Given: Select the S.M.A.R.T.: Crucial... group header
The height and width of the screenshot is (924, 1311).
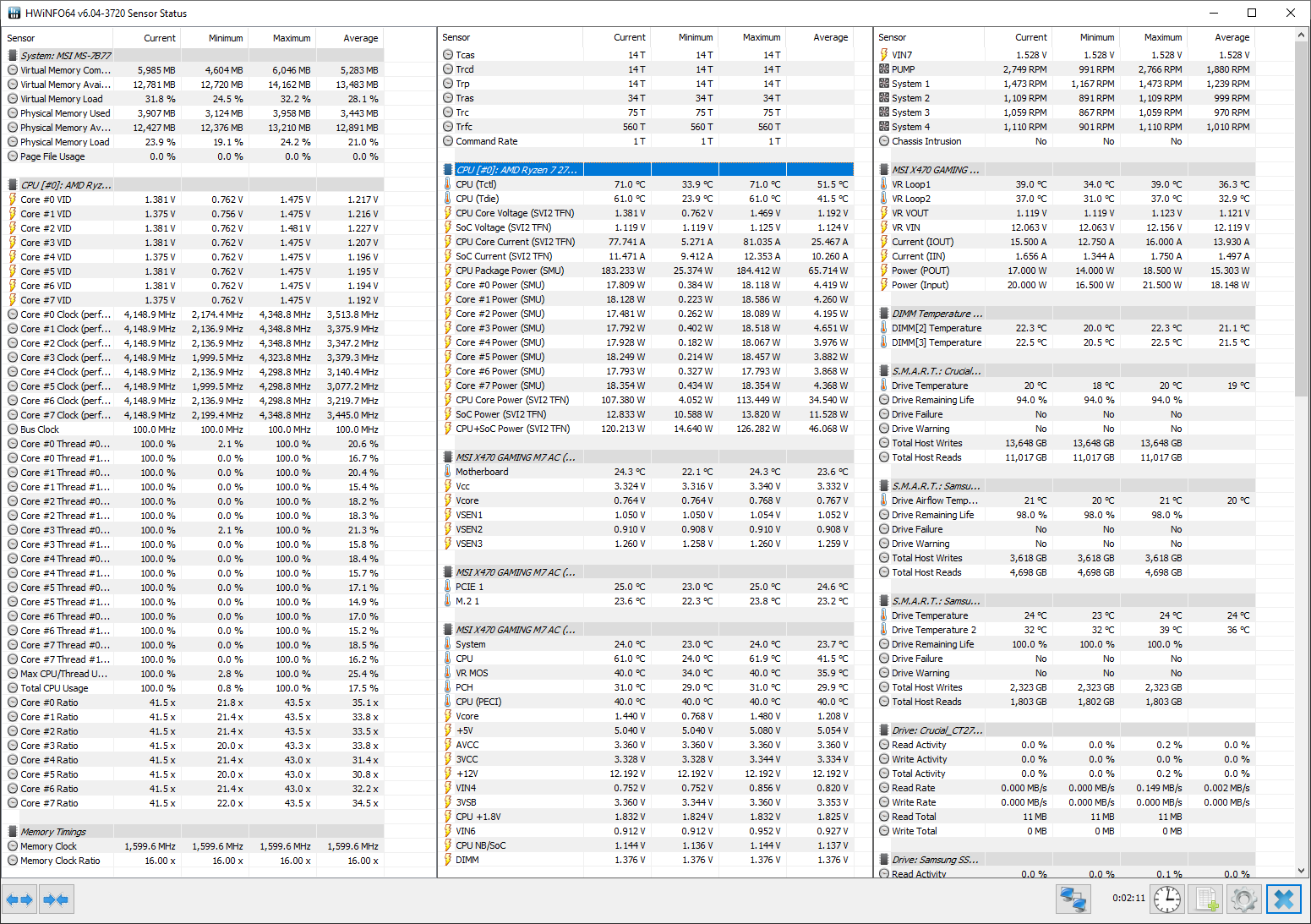Looking at the screenshot, I should pos(1065,371).
